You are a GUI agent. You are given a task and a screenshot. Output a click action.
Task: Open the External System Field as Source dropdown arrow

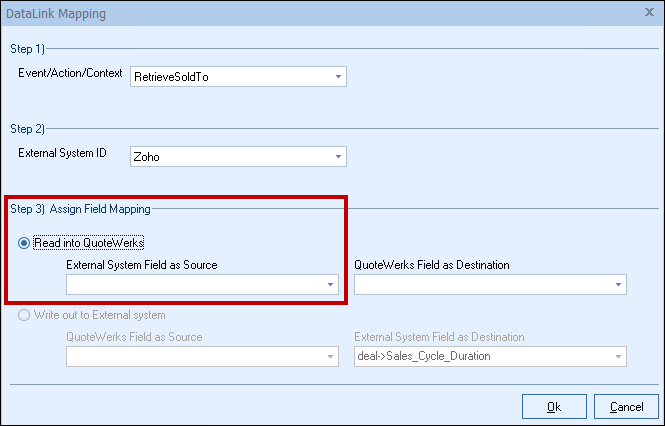click(x=330, y=284)
